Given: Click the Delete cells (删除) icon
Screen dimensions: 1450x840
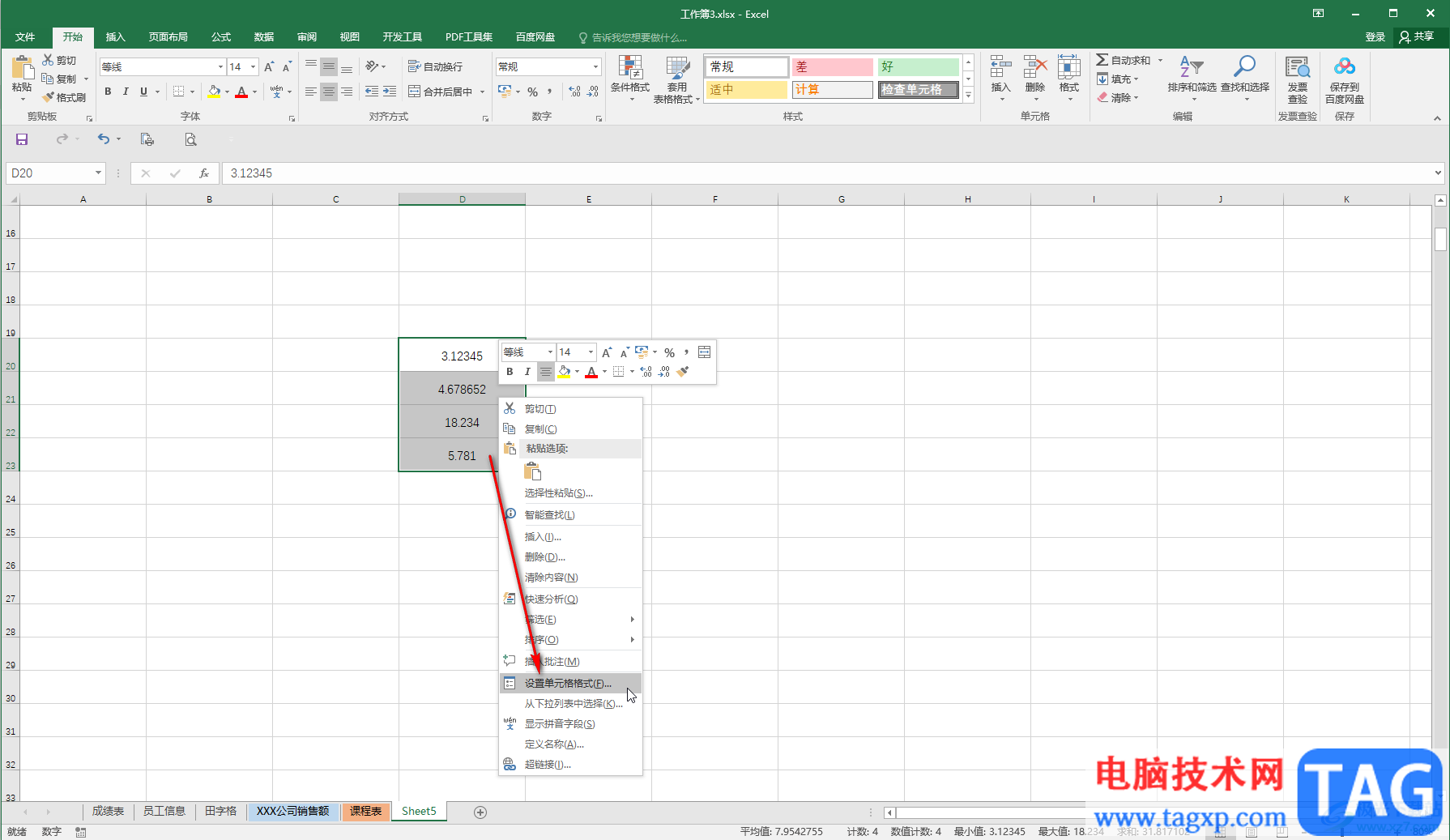Looking at the screenshot, I should click(x=1035, y=67).
